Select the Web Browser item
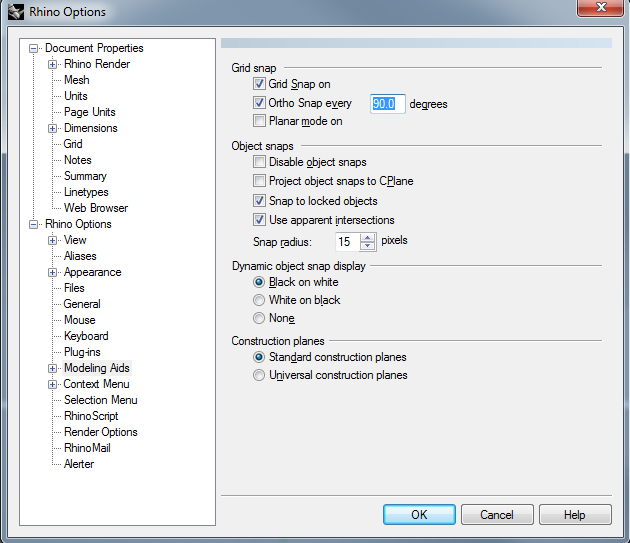 [x=96, y=208]
